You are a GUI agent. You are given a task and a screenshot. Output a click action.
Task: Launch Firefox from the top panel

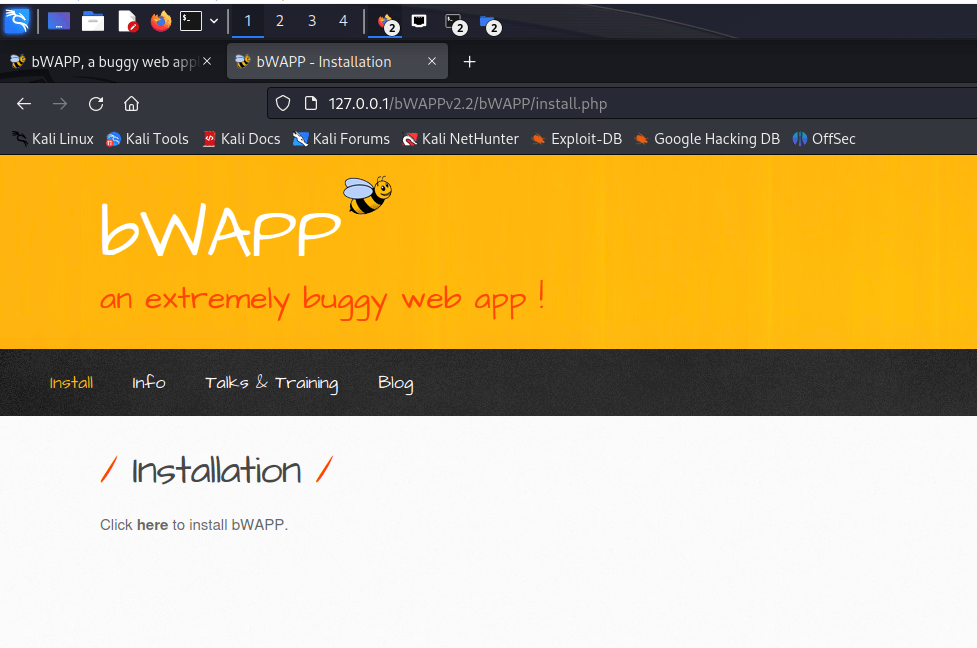coord(161,21)
